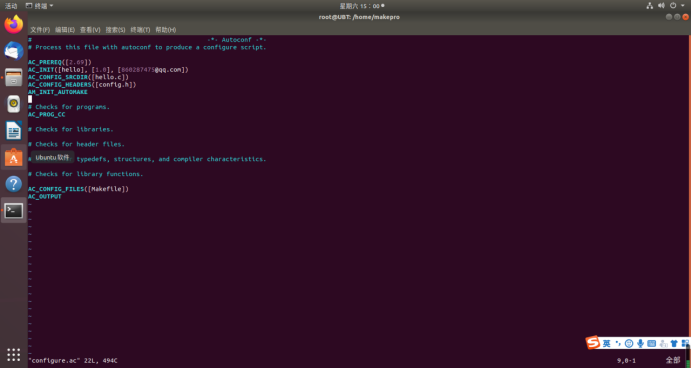The width and height of the screenshot is (691, 368).
Task: Click the AC_CONFIG_HEADERS line
Action: pyautogui.click(x=82, y=85)
